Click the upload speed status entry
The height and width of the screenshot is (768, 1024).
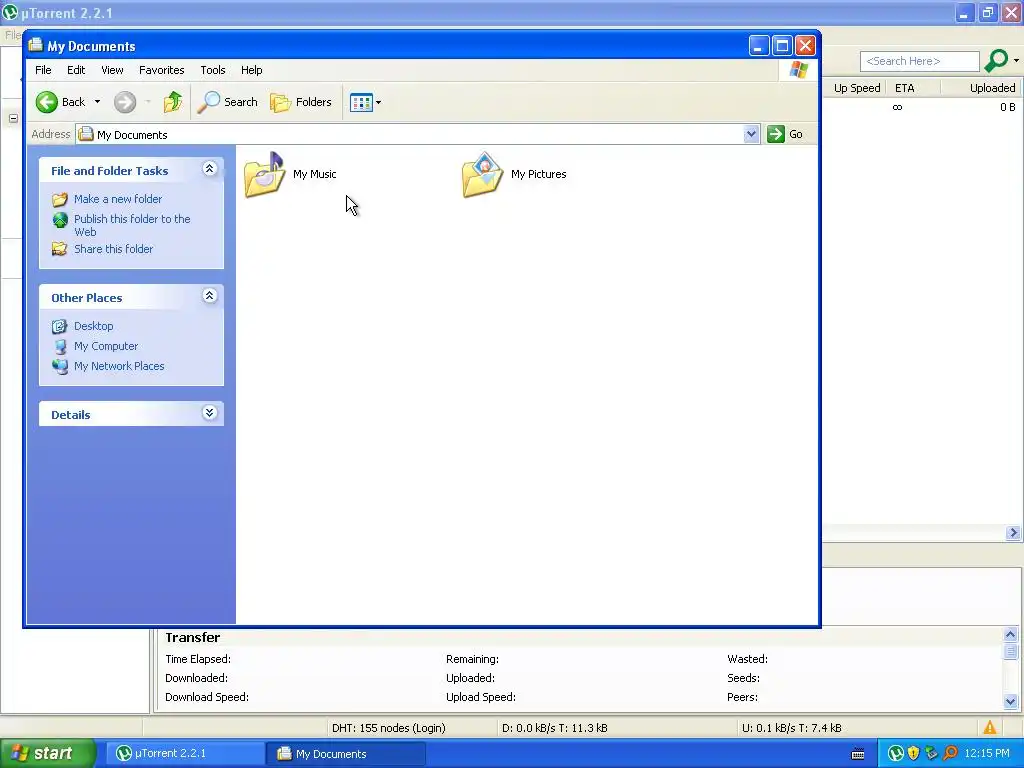pyautogui.click(x=792, y=728)
